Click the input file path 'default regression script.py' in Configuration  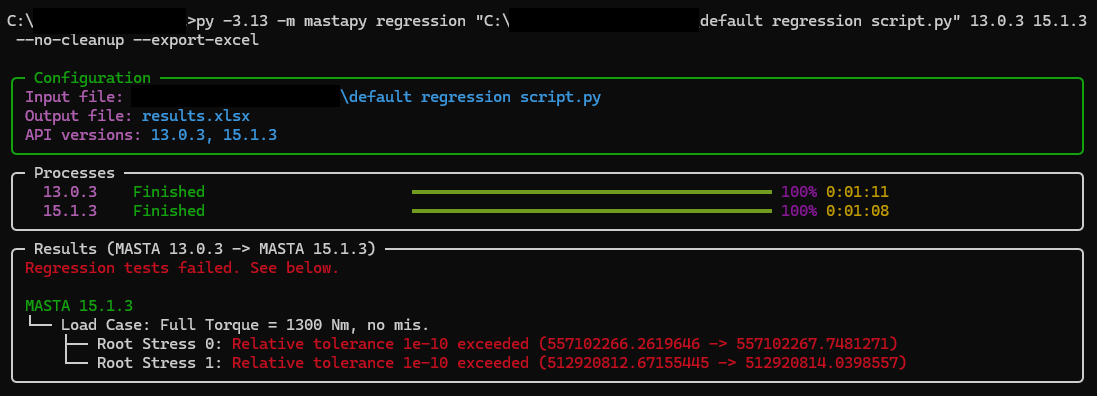click(471, 97)
